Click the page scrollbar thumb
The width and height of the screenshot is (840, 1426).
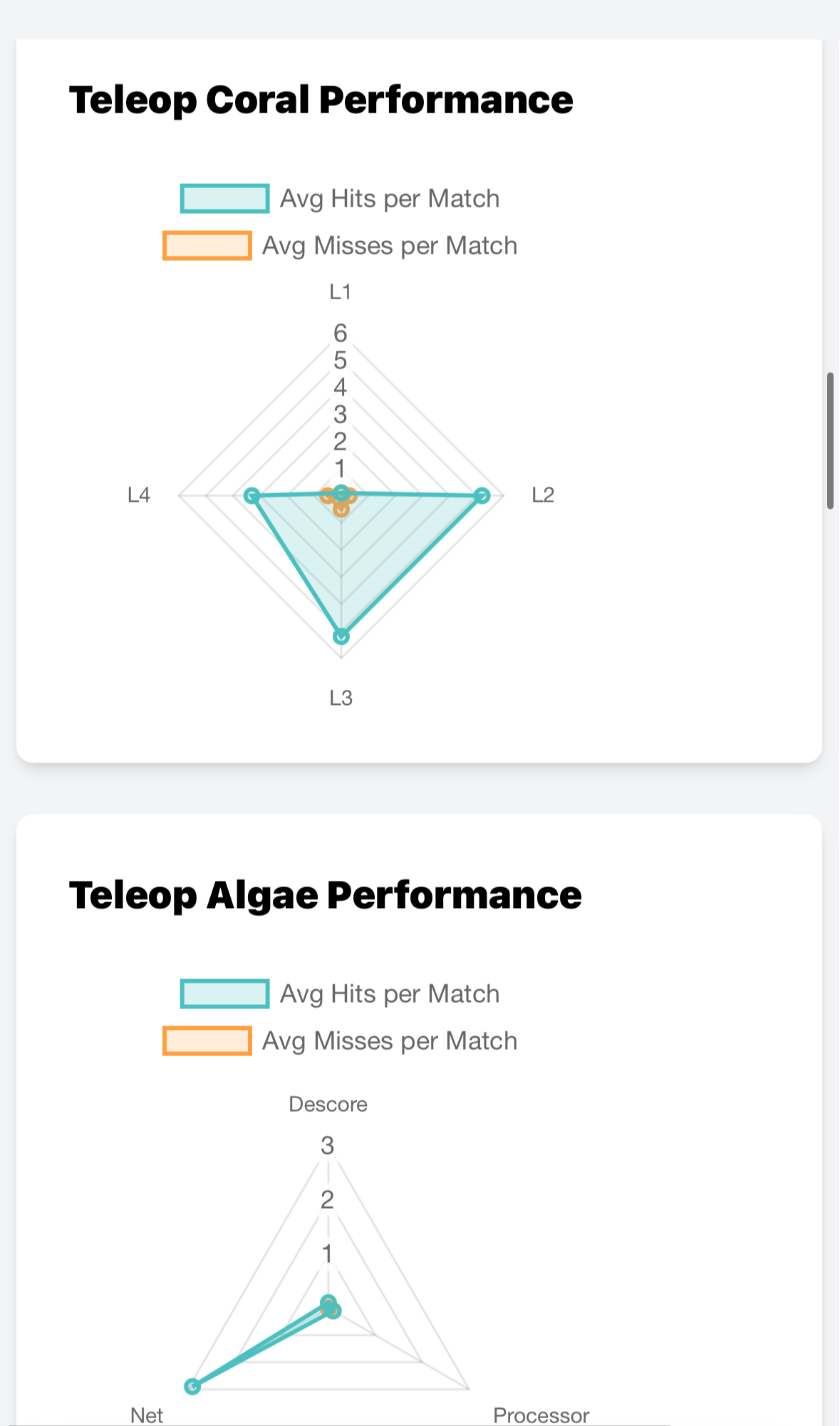point(830,440)
